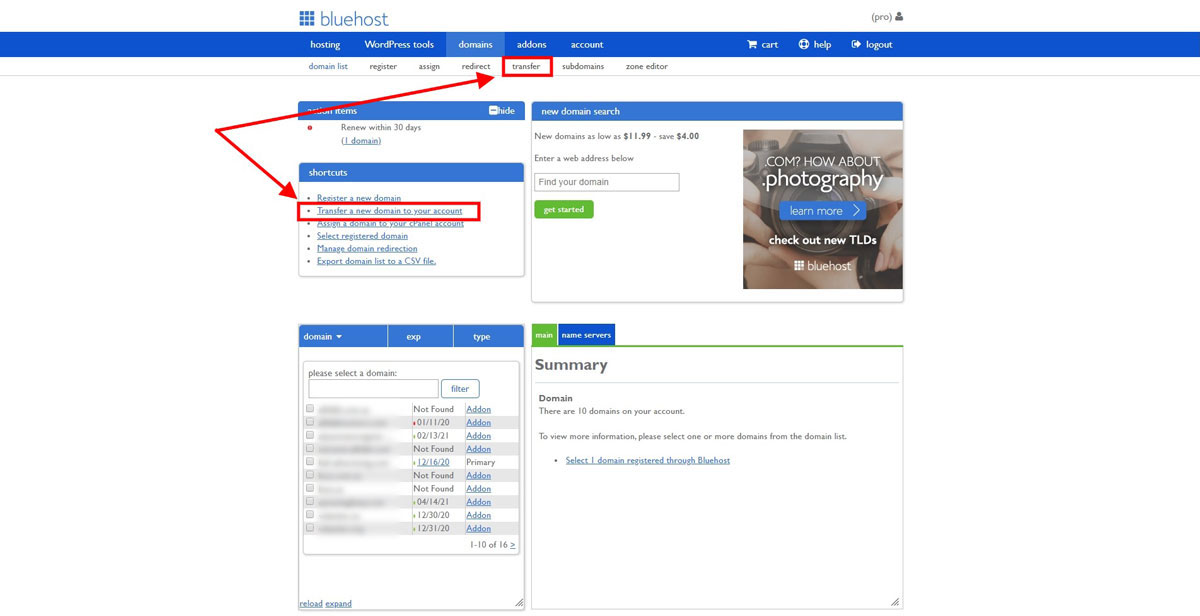
Task: Open the (1 domain) renewal link
Action: point(361,140)
